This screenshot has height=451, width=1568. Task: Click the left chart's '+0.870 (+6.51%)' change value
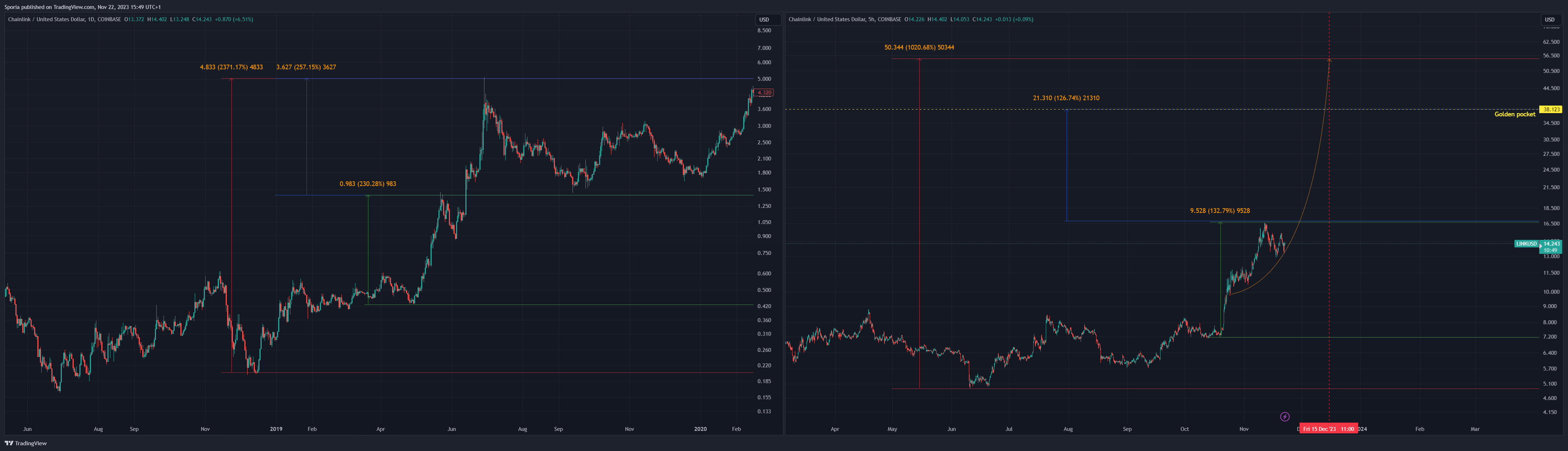tap(234, 19)
